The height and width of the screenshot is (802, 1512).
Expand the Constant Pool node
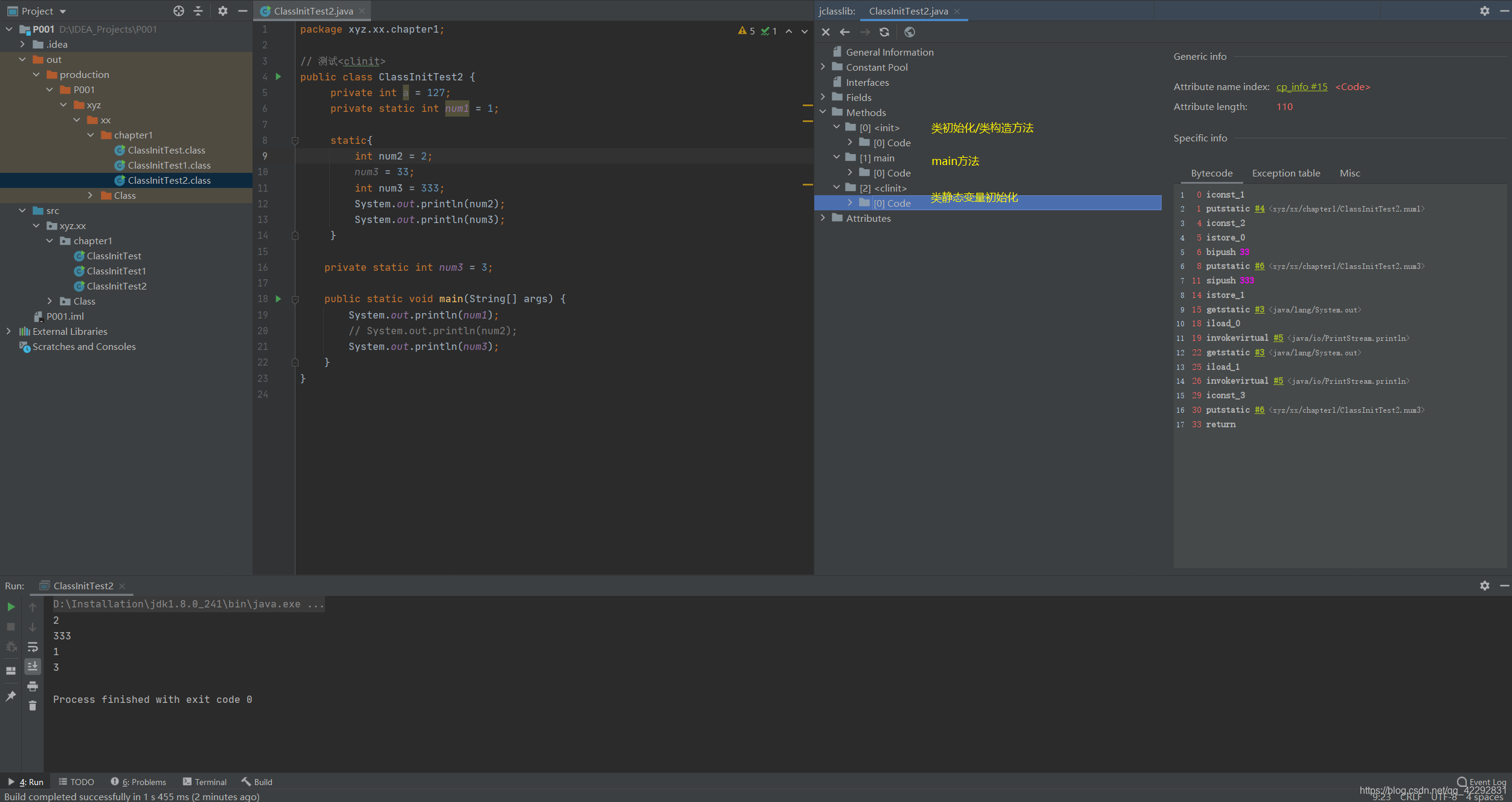point(823,67)
